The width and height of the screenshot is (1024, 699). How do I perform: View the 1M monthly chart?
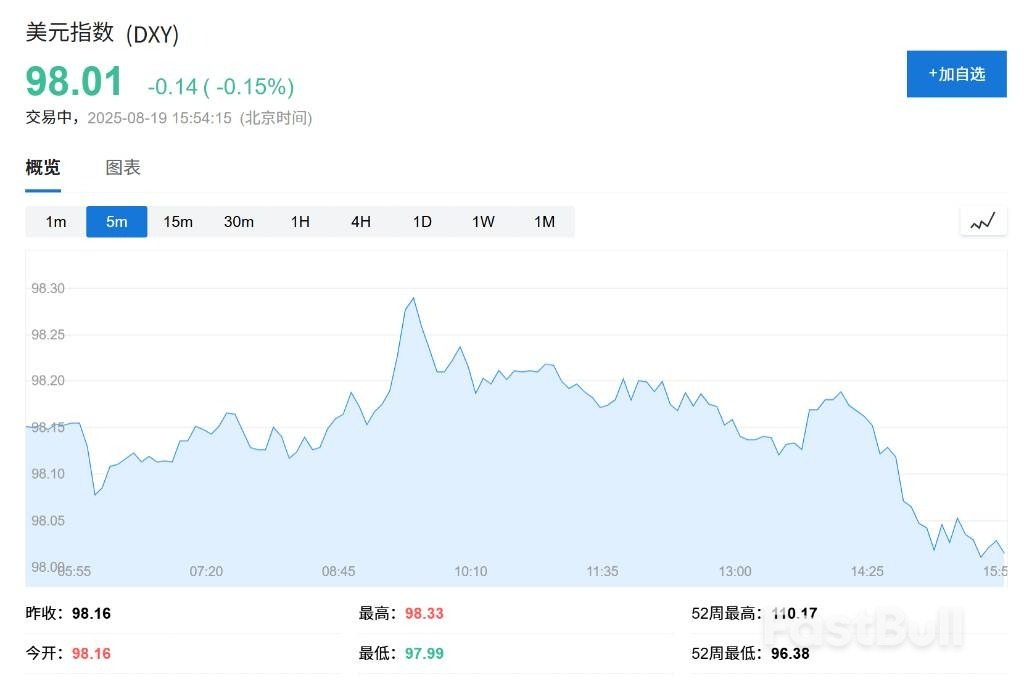click(x=544, y=221)
